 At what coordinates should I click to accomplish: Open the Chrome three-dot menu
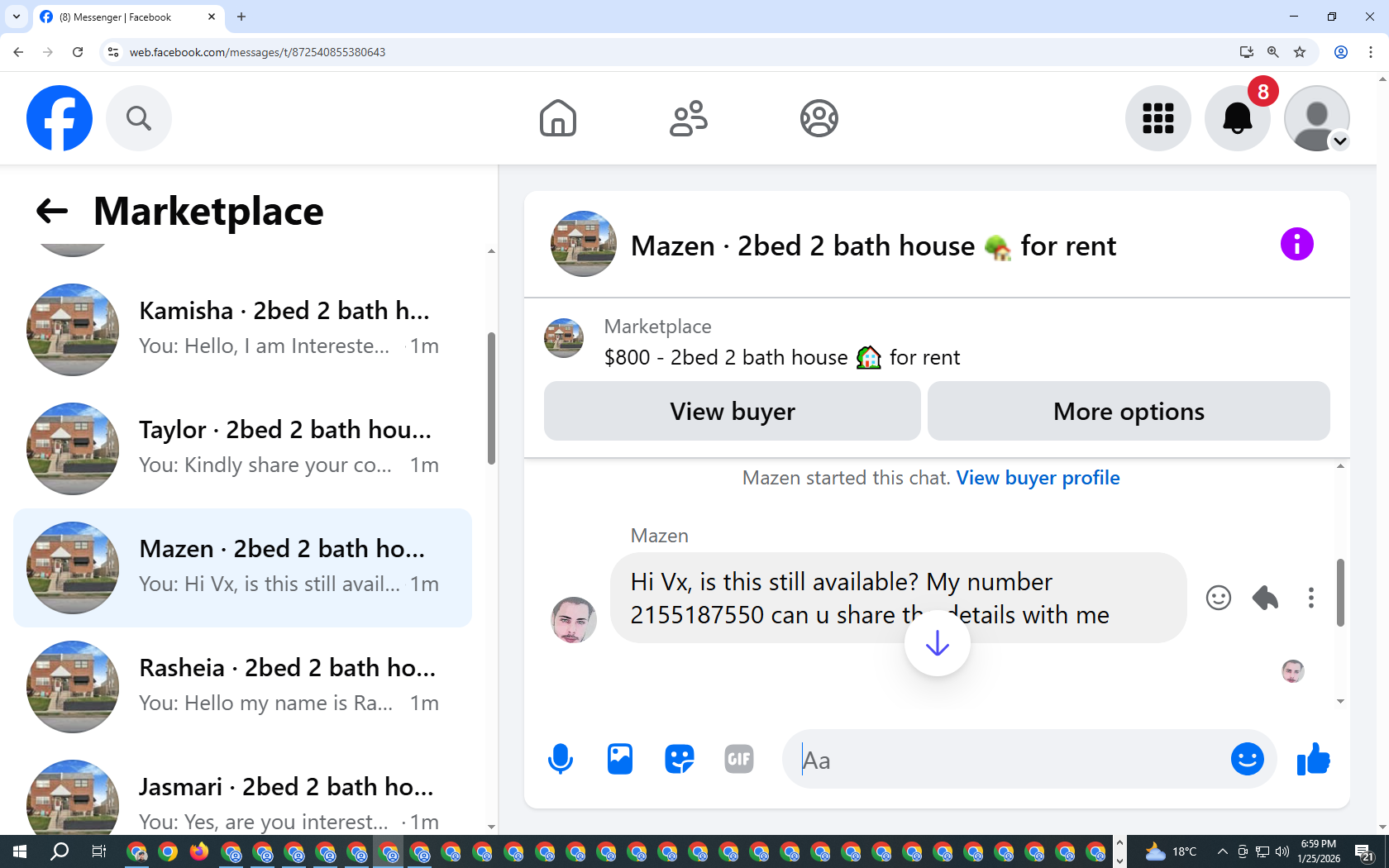pyautogui.click(x=1371, y=52)
